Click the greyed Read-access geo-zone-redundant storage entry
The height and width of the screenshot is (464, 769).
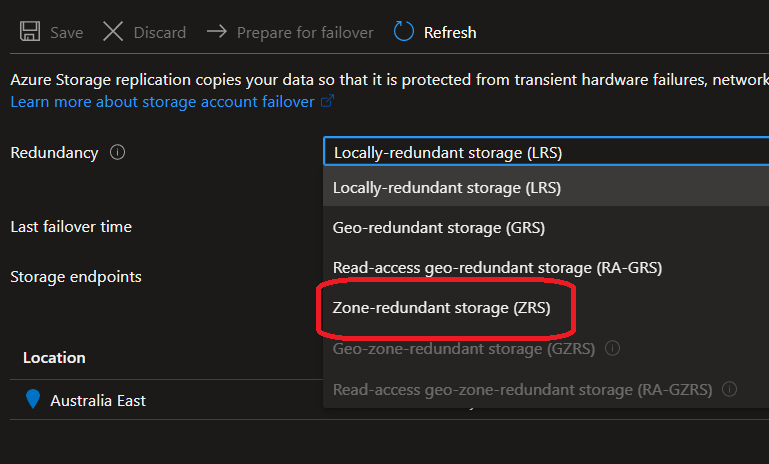(521, 389)
